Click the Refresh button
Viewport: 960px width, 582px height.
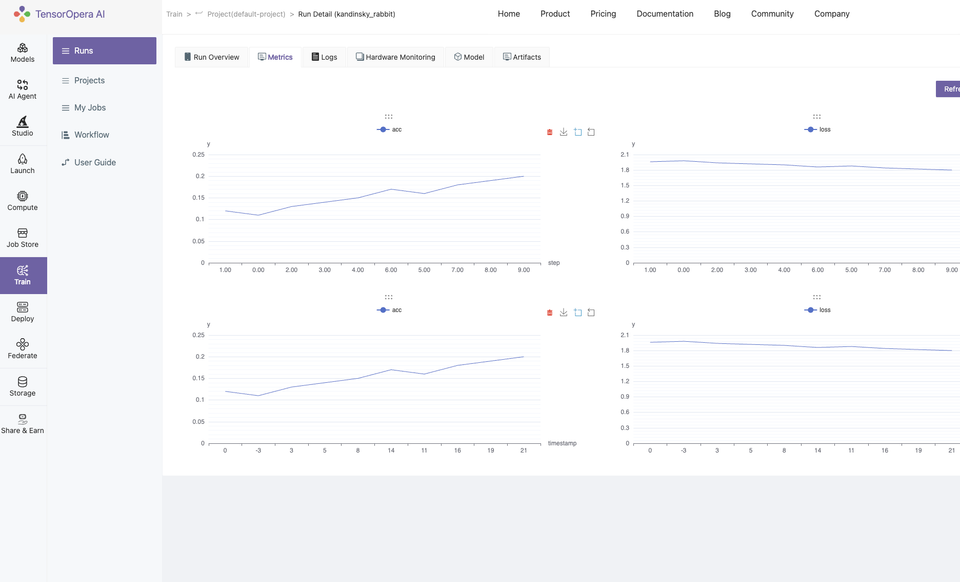click(948, 89)
